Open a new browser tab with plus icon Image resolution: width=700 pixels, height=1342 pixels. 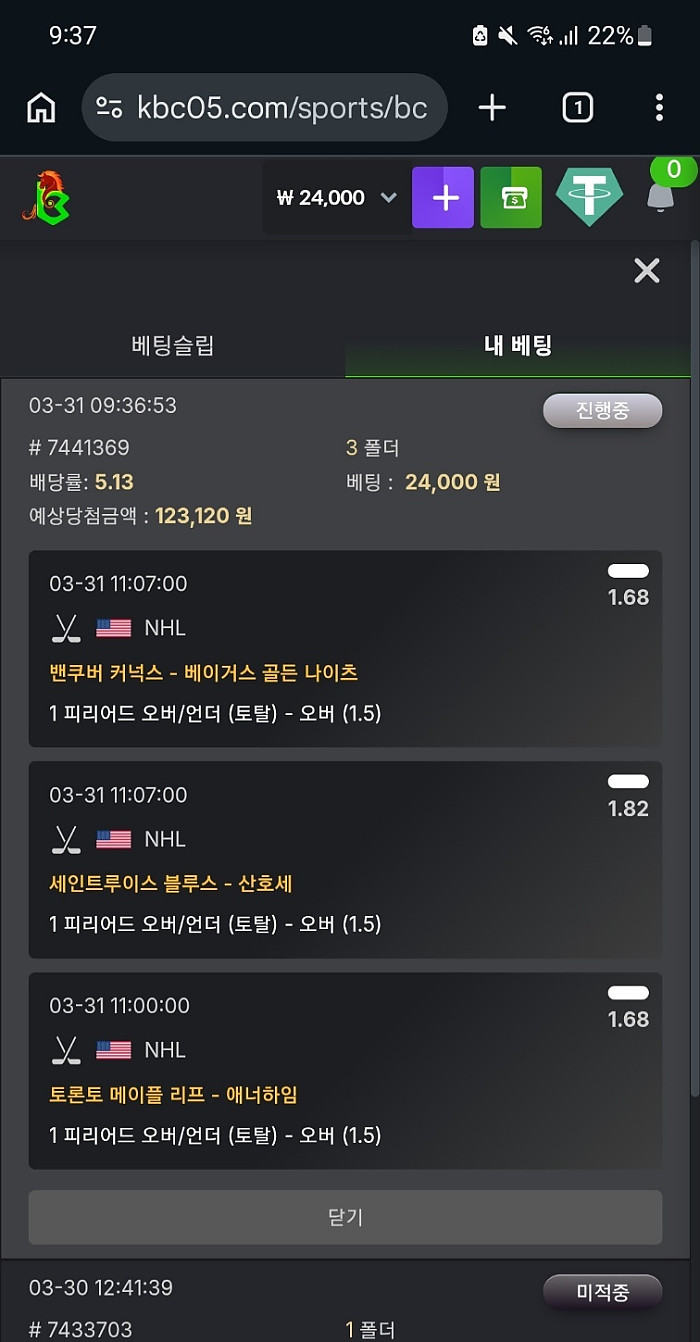pyautogui.click(x=492, y=108)
